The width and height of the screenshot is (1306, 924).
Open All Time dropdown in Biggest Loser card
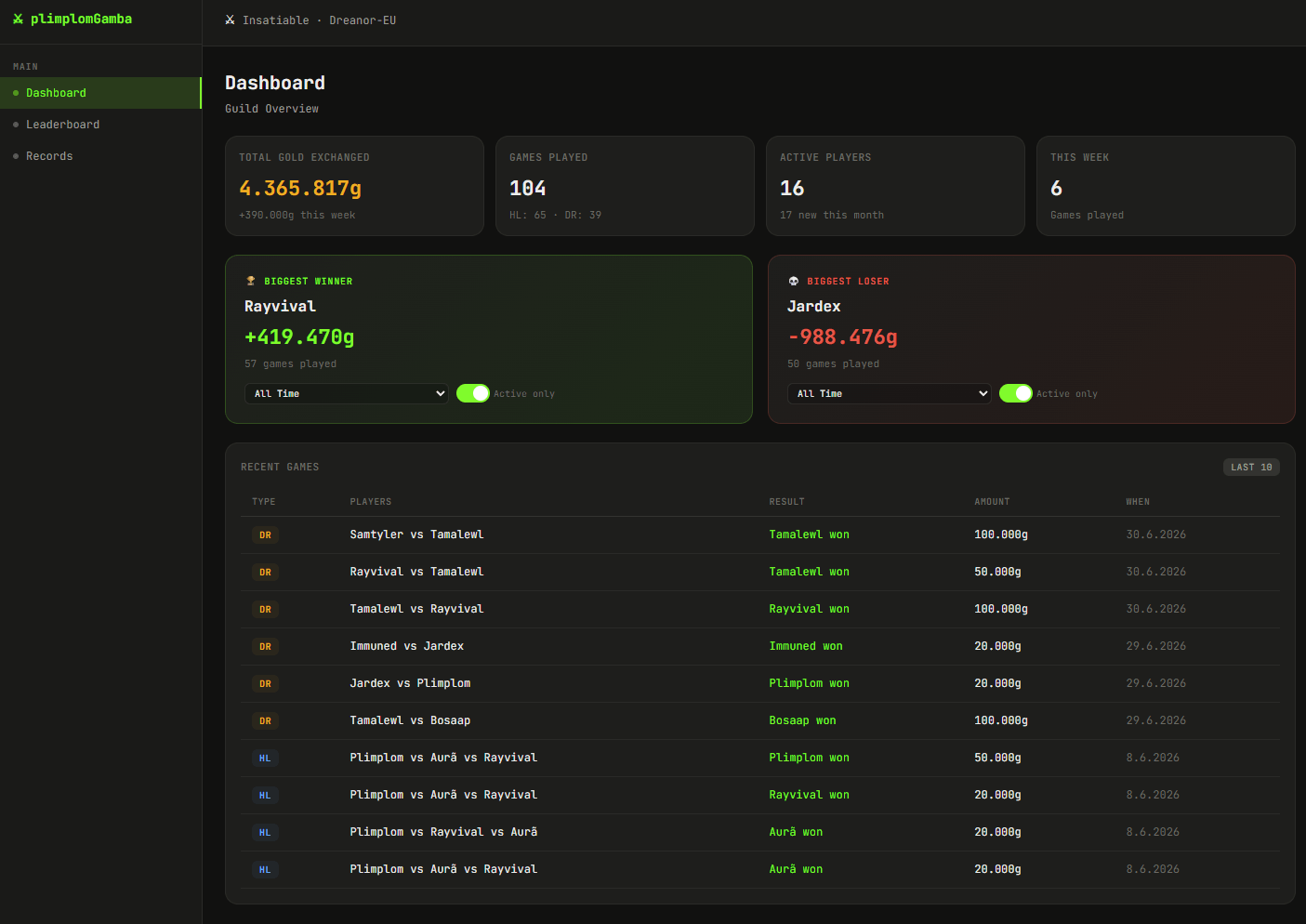pos(890,393)
